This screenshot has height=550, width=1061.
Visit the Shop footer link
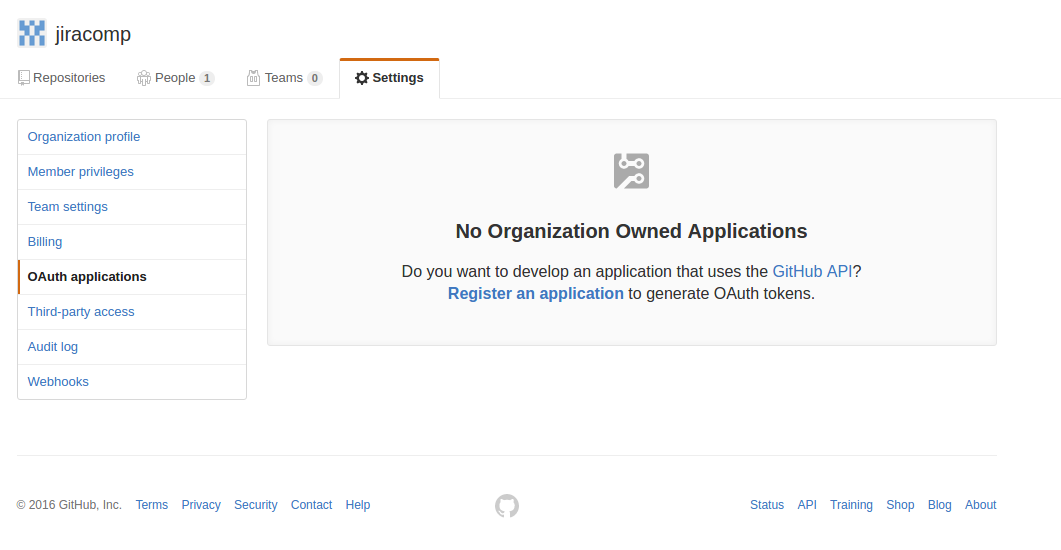coord(900,505)
